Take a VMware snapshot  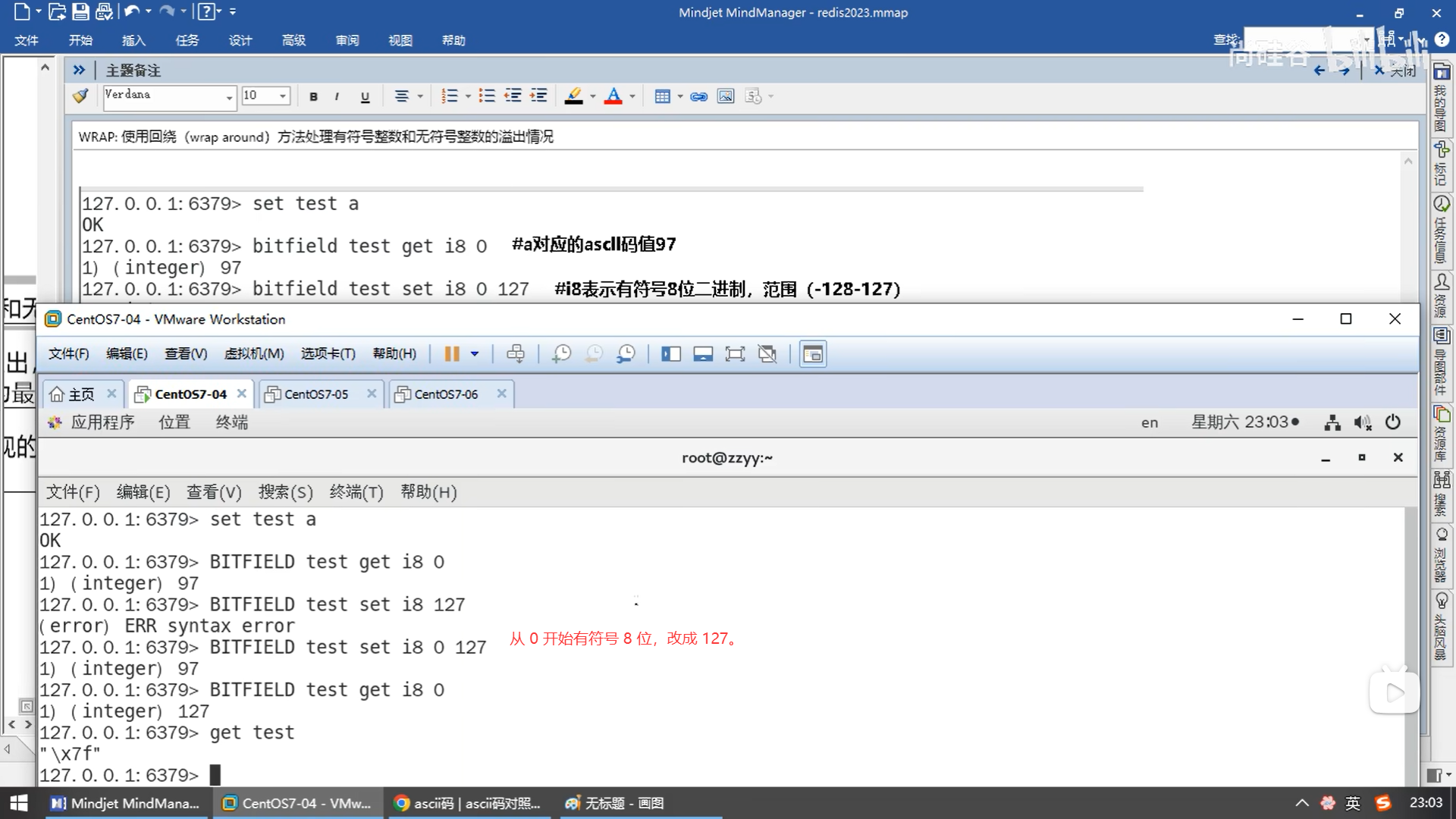pyautogui.click(x=561, y=354)
